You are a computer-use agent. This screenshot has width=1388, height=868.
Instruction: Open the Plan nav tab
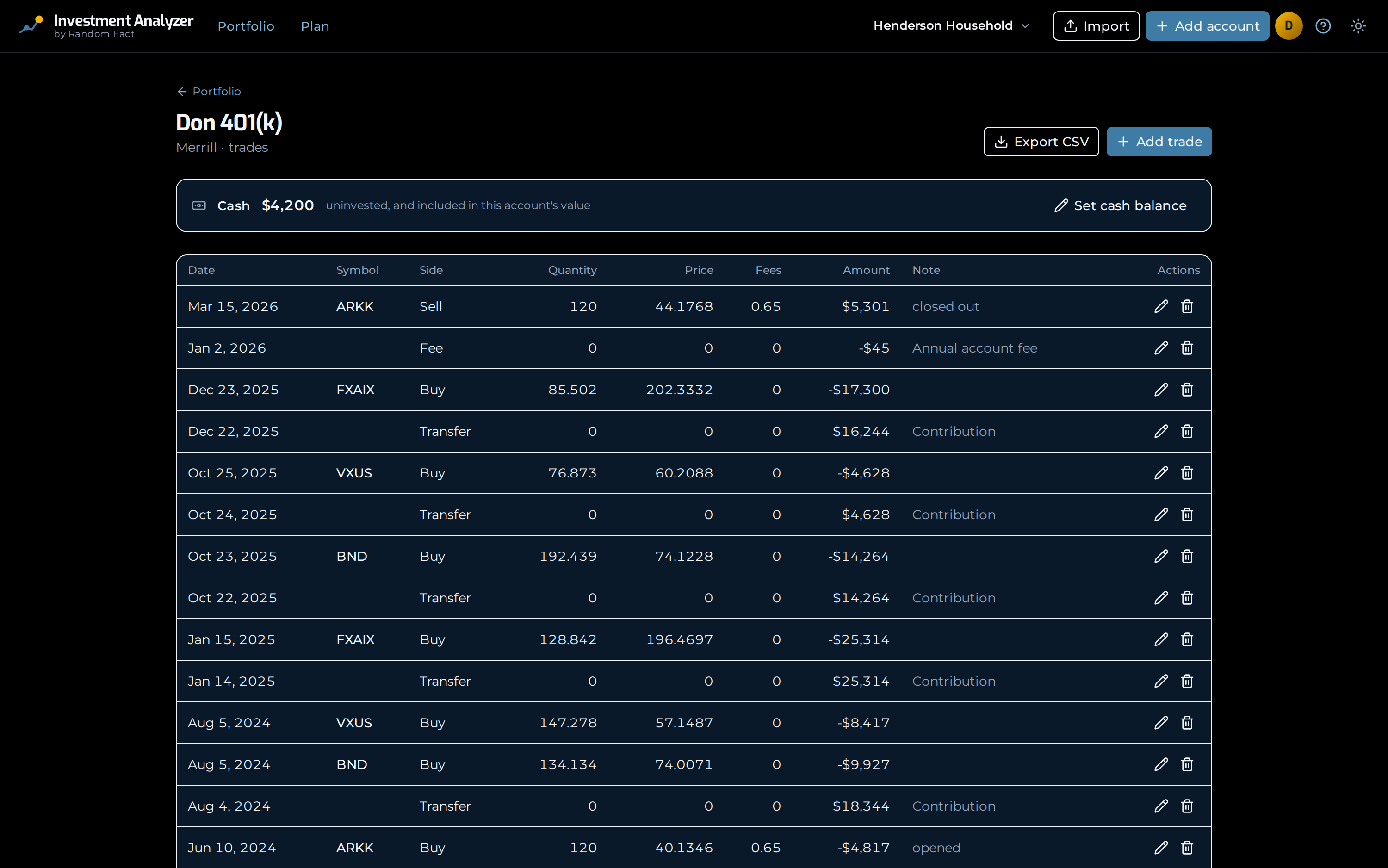(x=315, y=26)
